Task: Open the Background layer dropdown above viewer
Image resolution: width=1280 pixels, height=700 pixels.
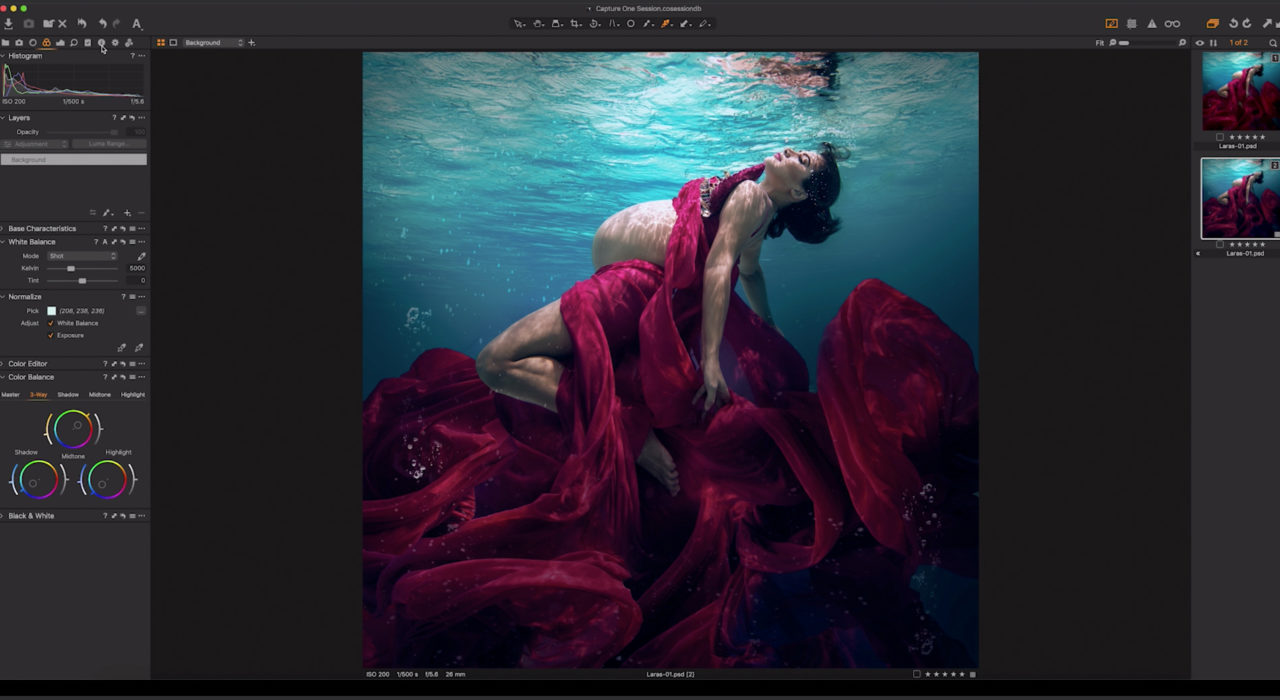Action: pyautogui.click(x=213, y=43)
